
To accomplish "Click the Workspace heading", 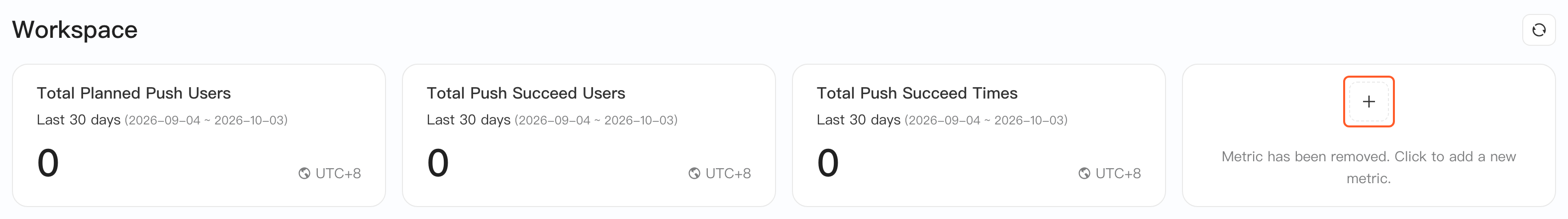I will [75, 30].
